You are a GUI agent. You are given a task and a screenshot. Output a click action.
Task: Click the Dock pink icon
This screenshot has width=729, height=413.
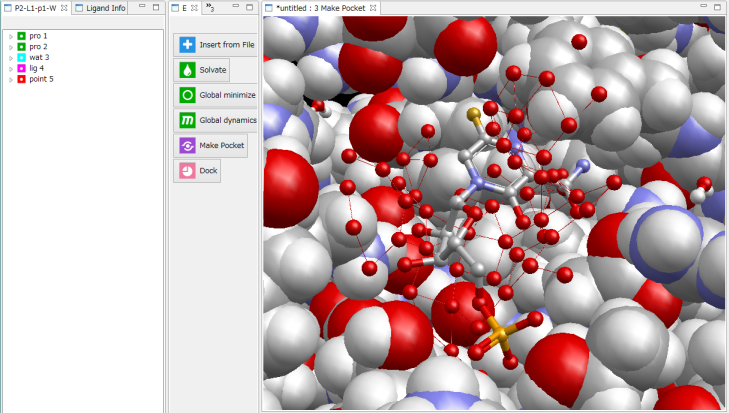[x=187, y=171]
